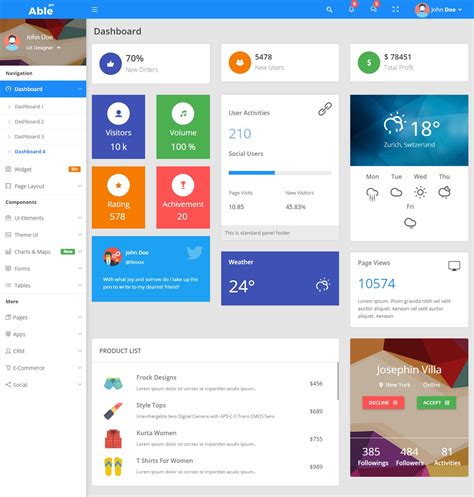Click the tweet card John Doe avatar
474x497 pixels.
pyautogui.click(x=112, y=257)
